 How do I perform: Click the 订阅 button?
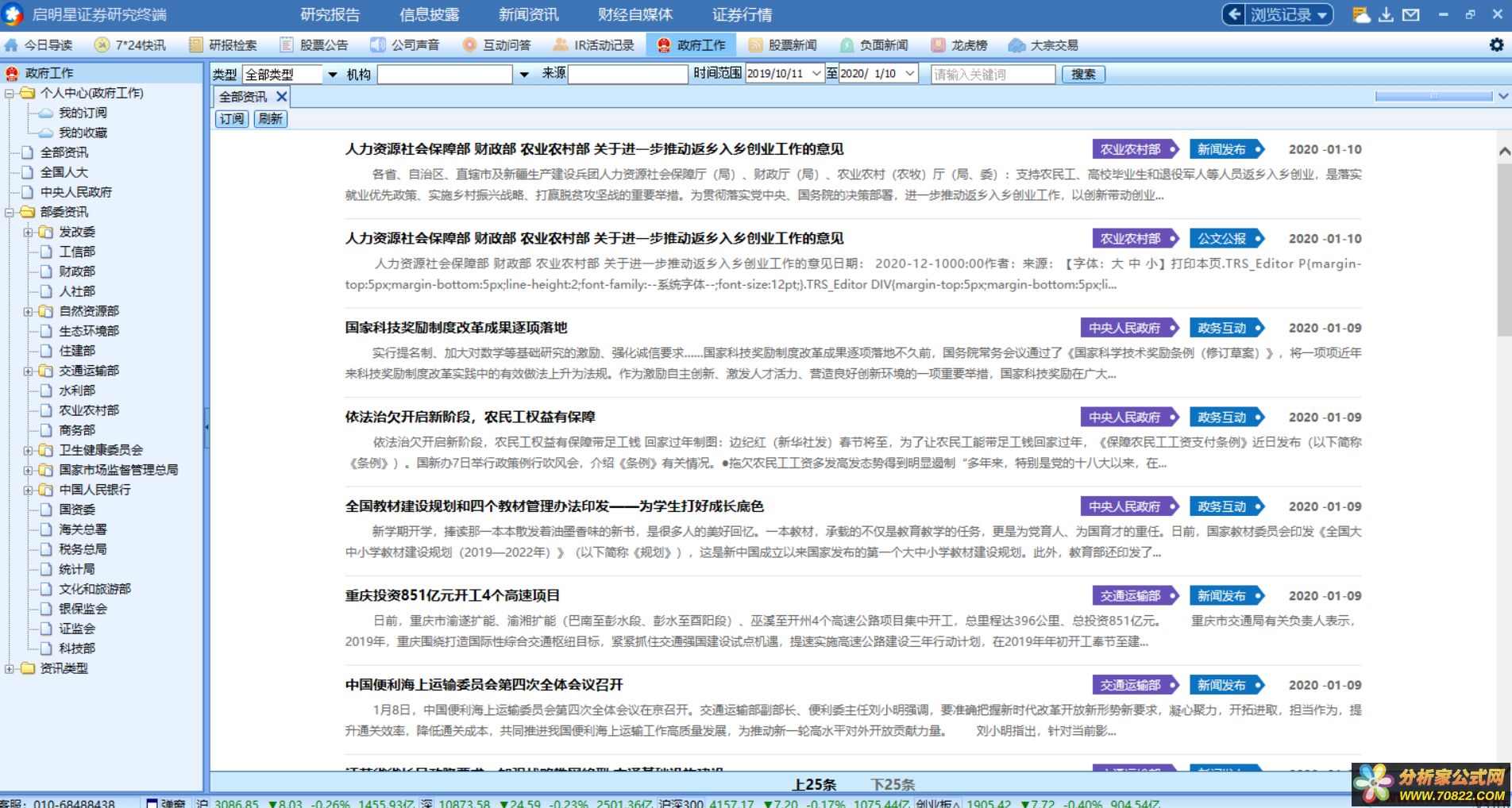click(x=232, y=119)
